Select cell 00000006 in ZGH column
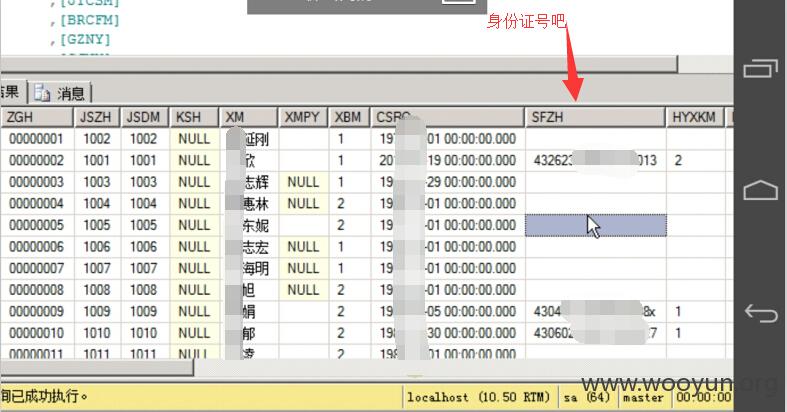787x412 pixels. tap(38, 247)
